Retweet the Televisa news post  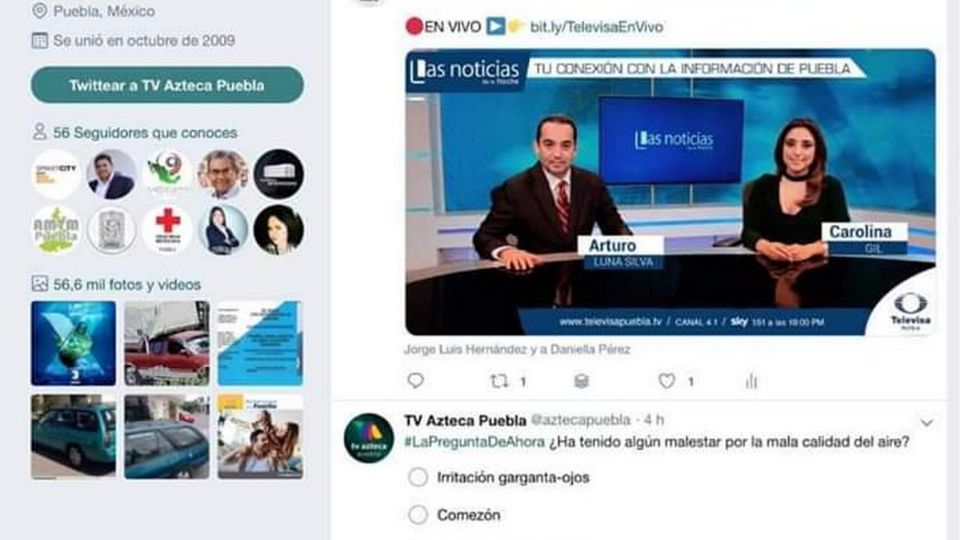499,381
